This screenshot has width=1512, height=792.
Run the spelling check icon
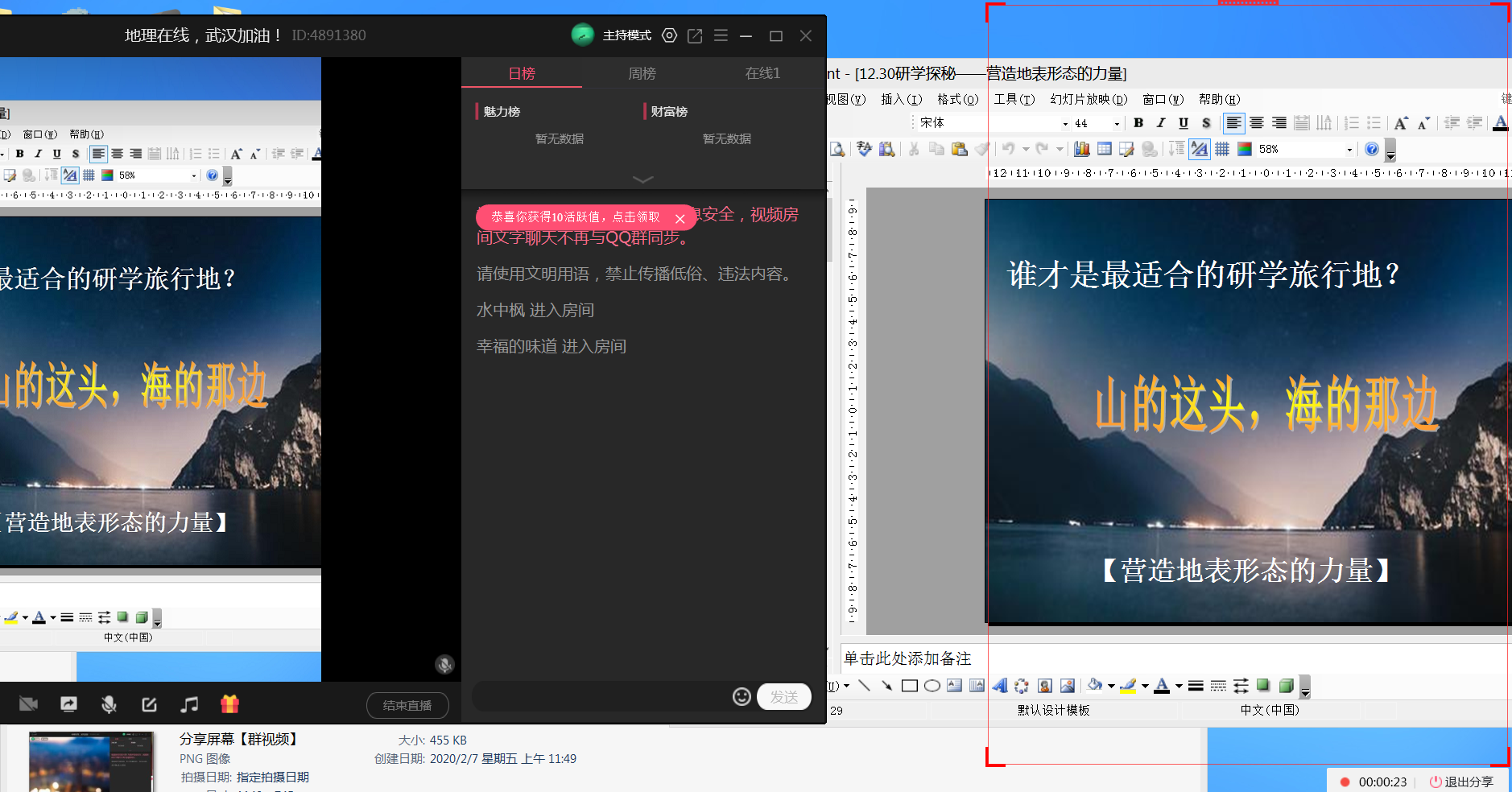(864, 149)
